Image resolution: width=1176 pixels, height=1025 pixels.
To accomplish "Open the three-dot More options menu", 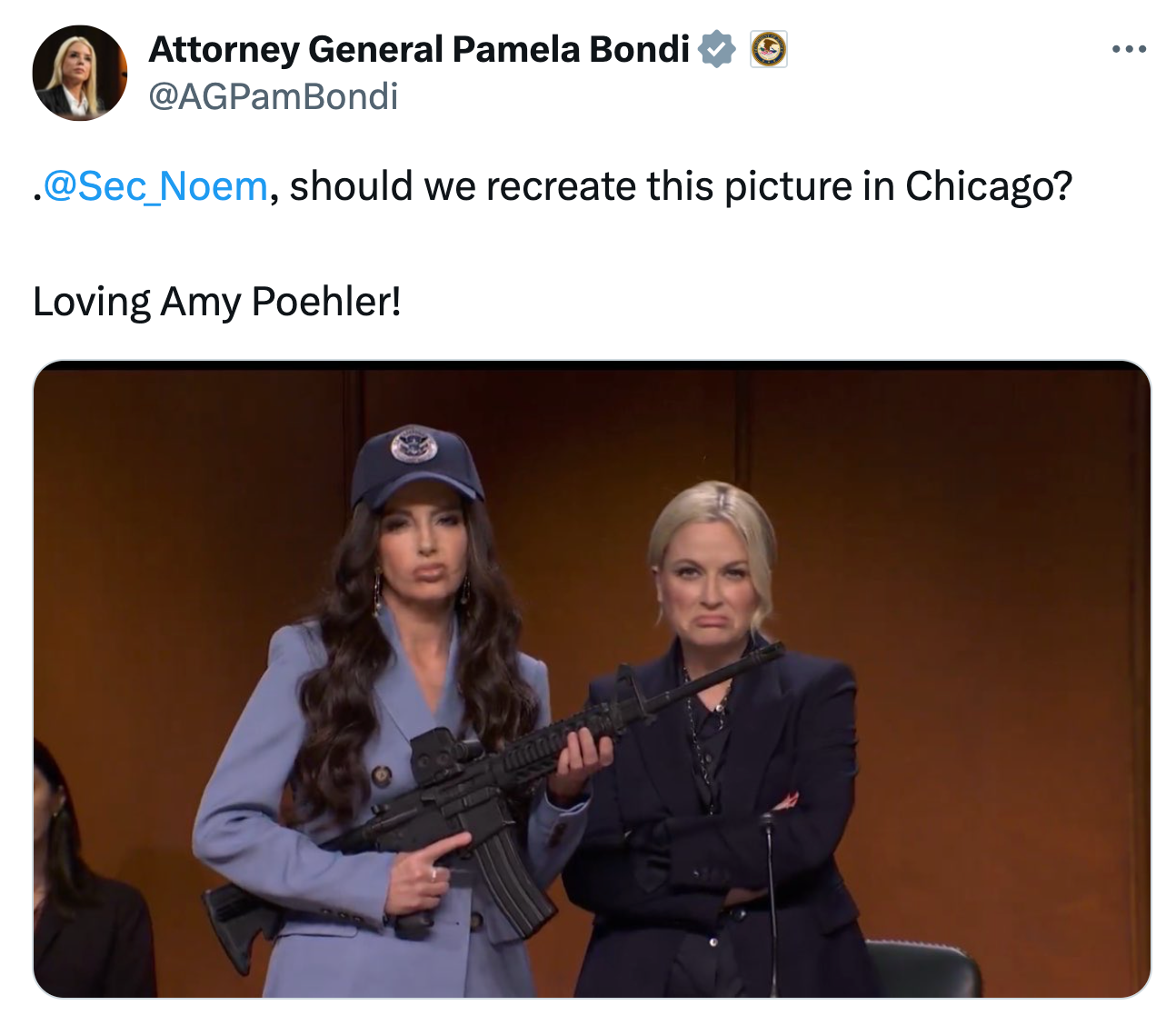I will pos(1129,49).
